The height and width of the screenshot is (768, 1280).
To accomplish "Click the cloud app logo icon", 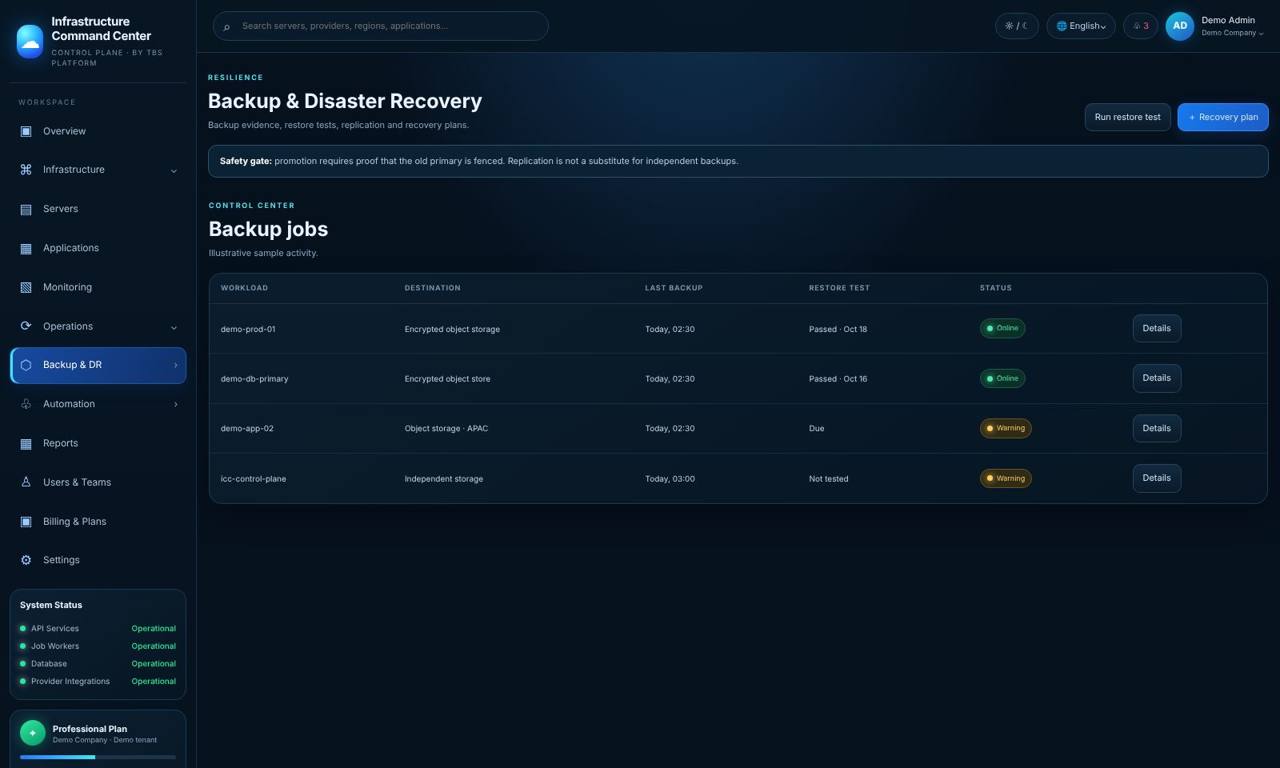I will pyautogui.click(x=30, y=41).
